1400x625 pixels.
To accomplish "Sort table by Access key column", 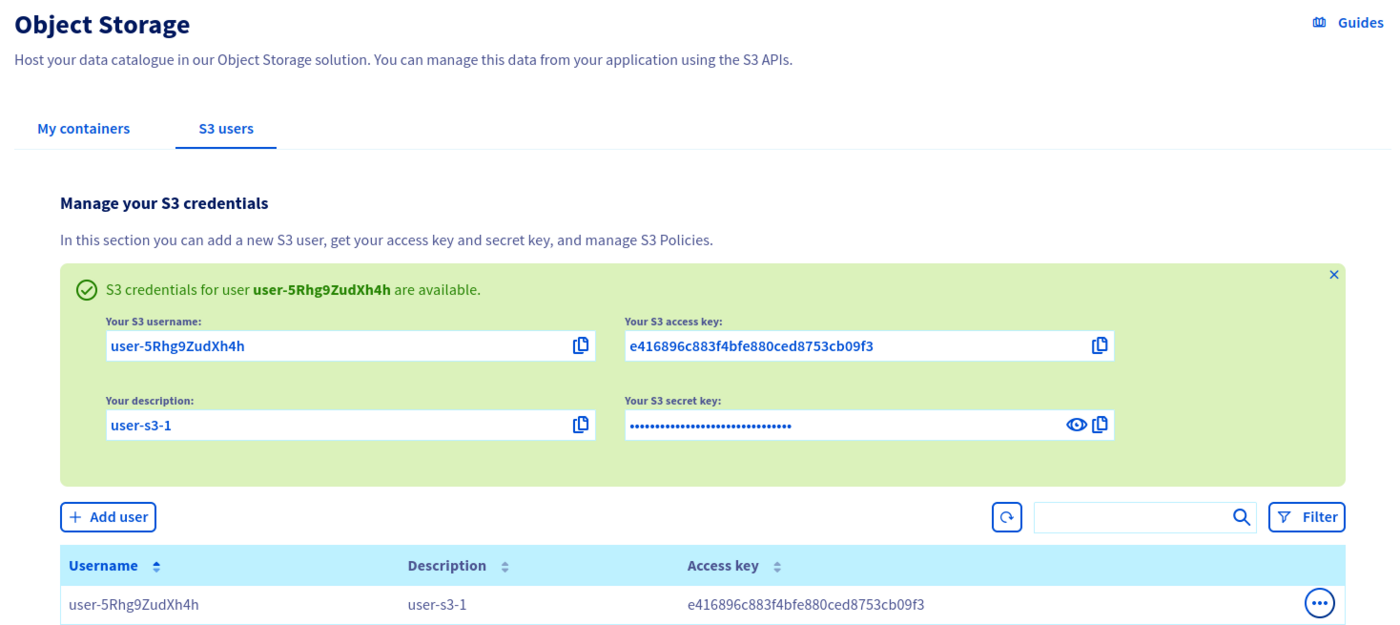I will pyautogui.click(x=777, y=567).
